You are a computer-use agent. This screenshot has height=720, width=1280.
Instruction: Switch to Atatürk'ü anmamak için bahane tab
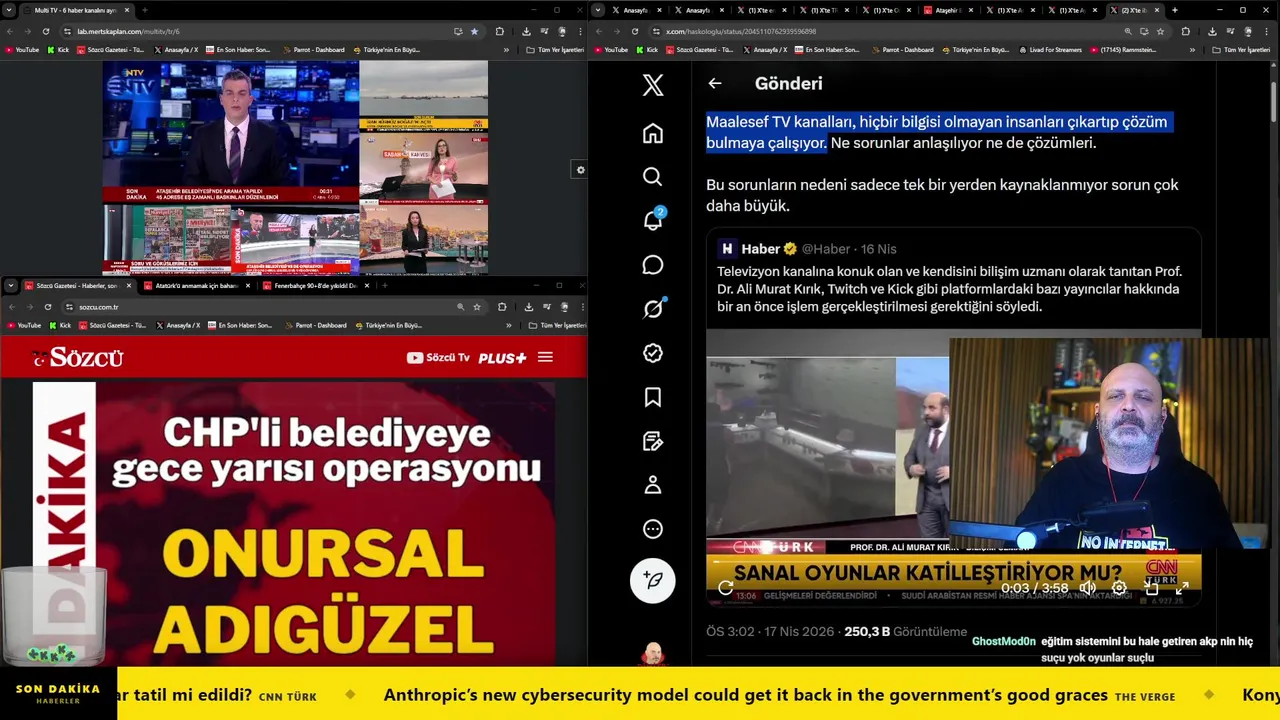pyautogui.click(x=196, y=286)
